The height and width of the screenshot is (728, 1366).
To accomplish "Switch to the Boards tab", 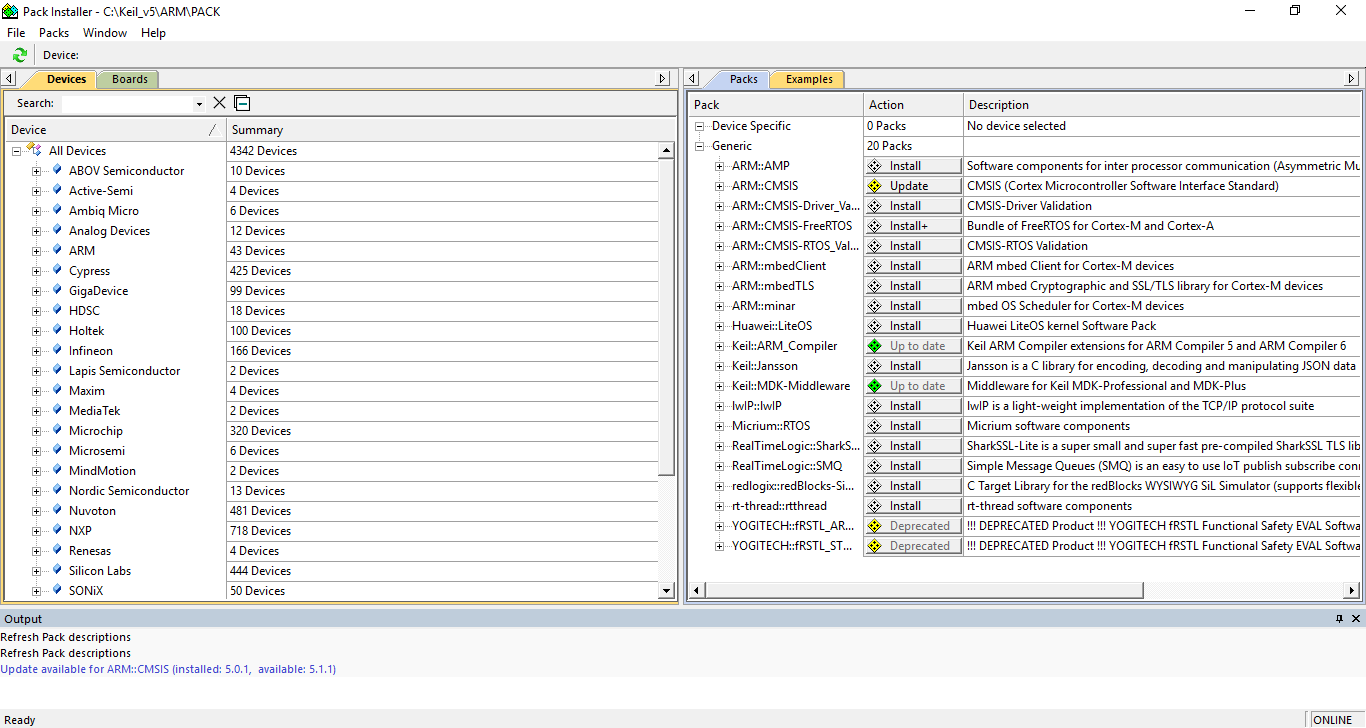I will point(130,79).
